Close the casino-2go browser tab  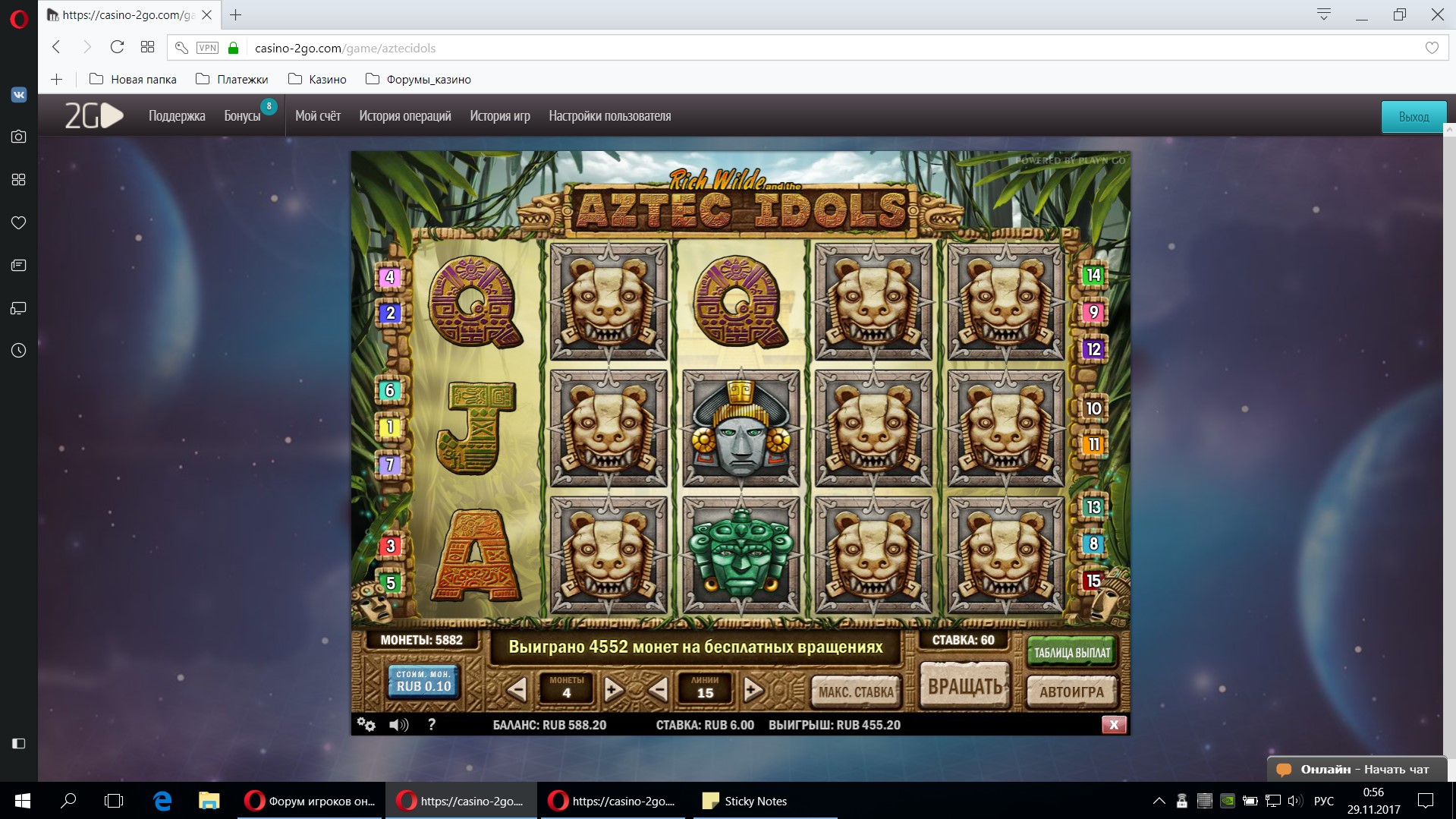(206, 14)
